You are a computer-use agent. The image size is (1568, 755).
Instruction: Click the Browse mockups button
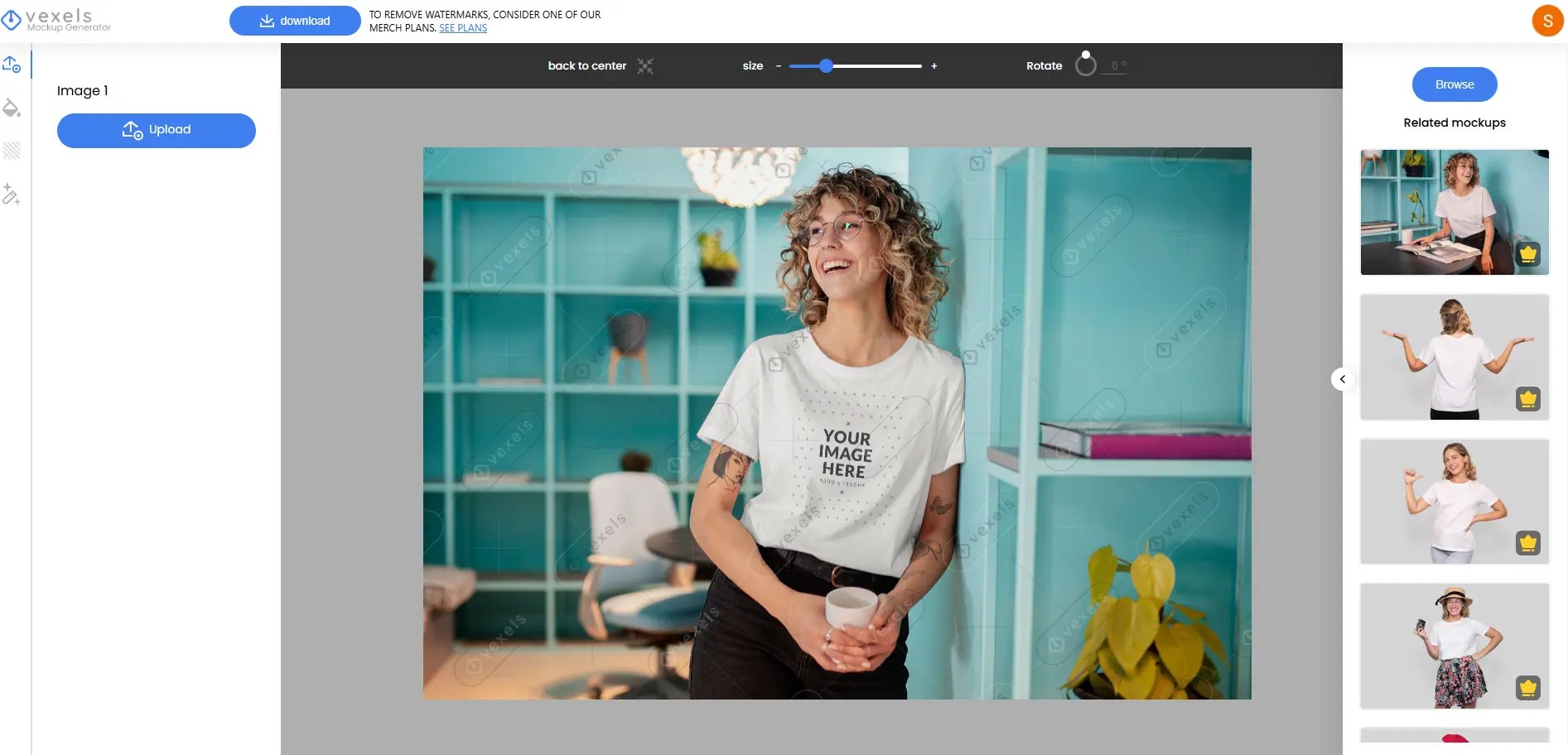[1455, 84]
